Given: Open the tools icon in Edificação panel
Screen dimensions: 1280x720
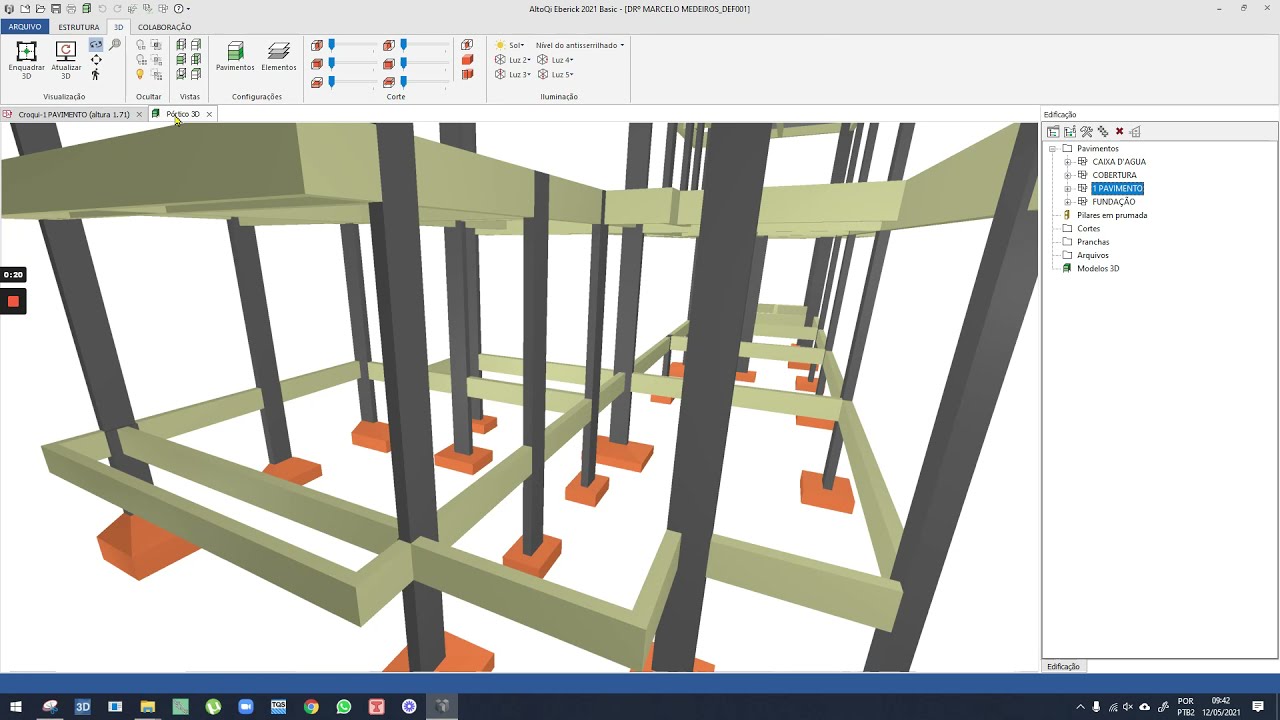Looking at the screenshot, I should 1086,132.
